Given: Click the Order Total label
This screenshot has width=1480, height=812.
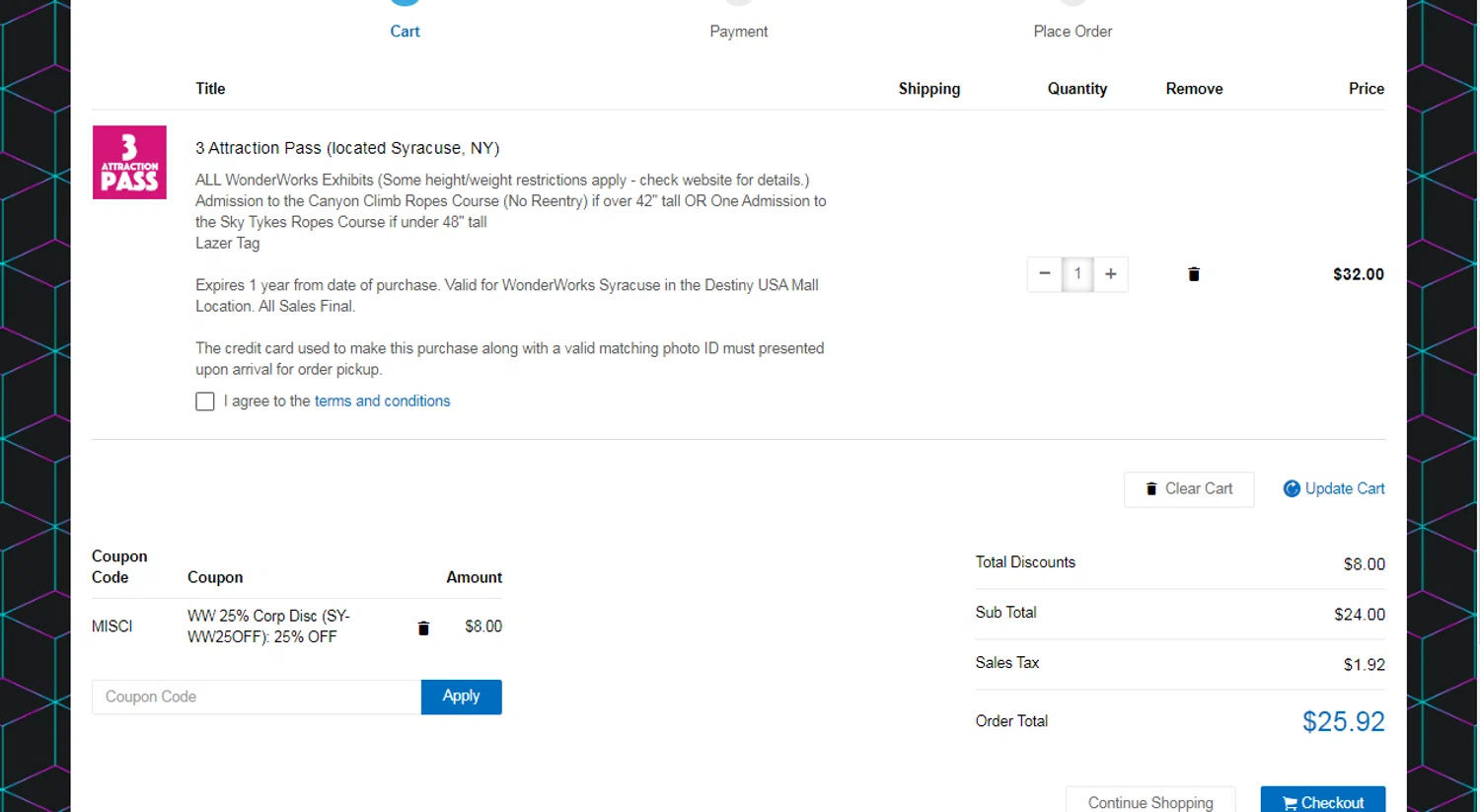Looking at the screenshot, I should coord(1011,721).
